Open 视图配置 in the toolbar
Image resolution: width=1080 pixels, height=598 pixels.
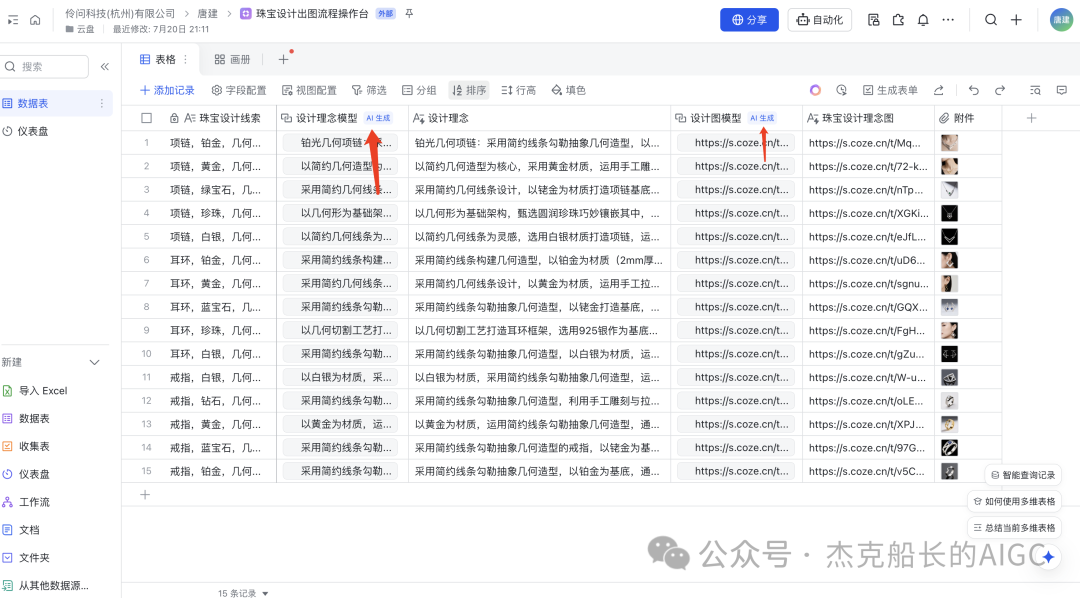pyautogui.click(x=309, y=90)
